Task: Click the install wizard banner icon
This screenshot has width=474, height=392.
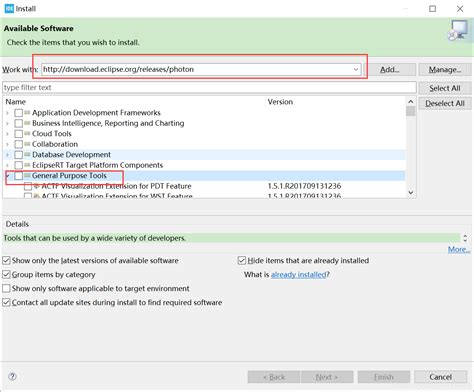Action: (458, 31)
